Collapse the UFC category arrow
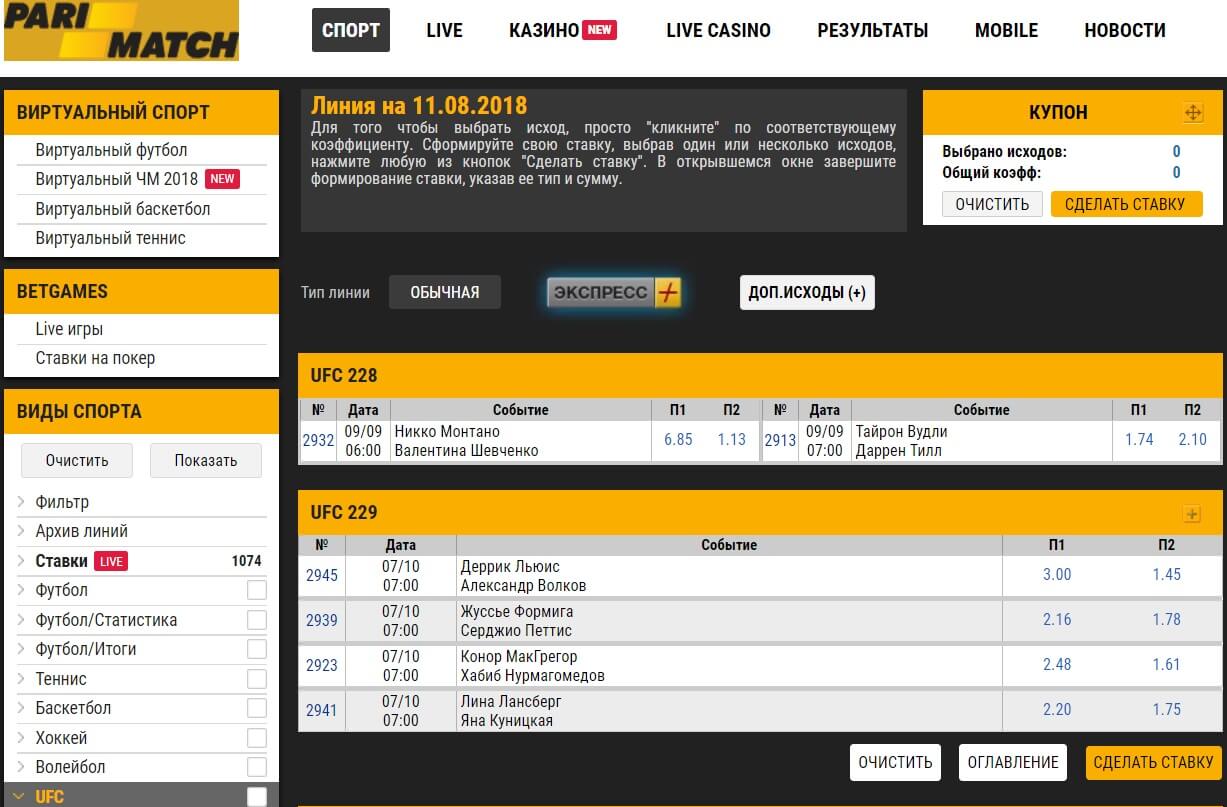This screenshot has width=1227, height=807. point(21,797)
